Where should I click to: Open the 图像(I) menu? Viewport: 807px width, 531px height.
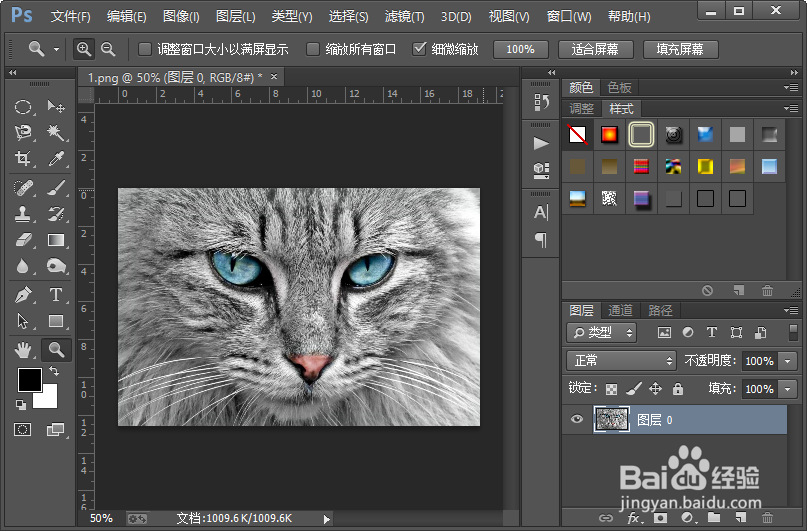pos(181,16)
